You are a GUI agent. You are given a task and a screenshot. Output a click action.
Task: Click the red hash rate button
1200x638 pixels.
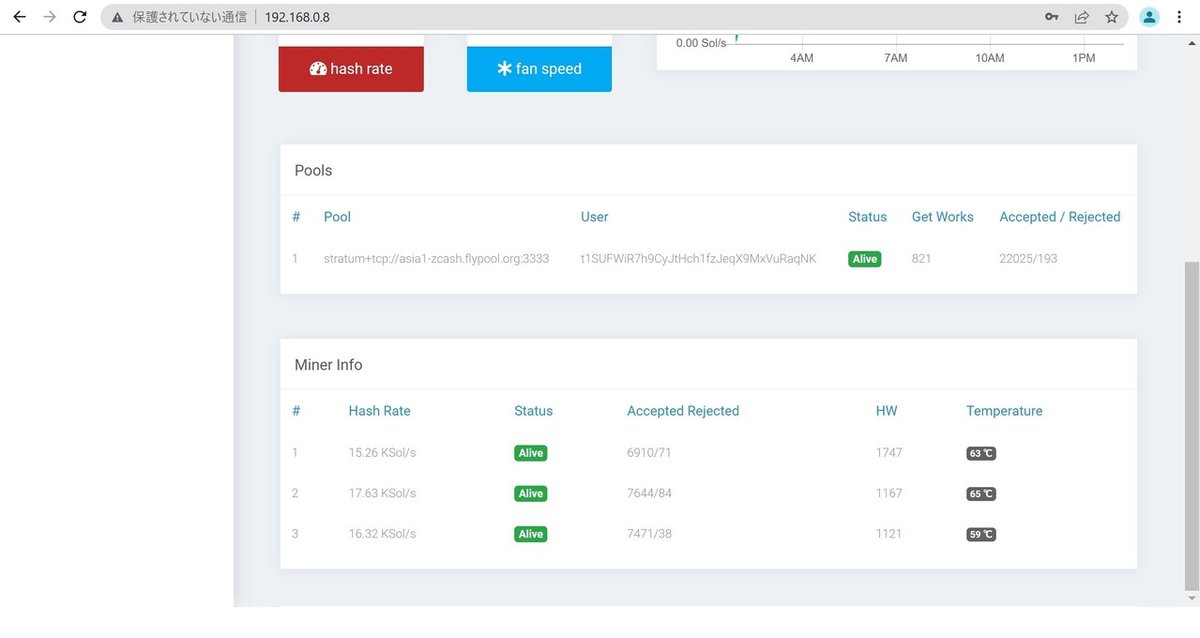(x=351, y=69)
